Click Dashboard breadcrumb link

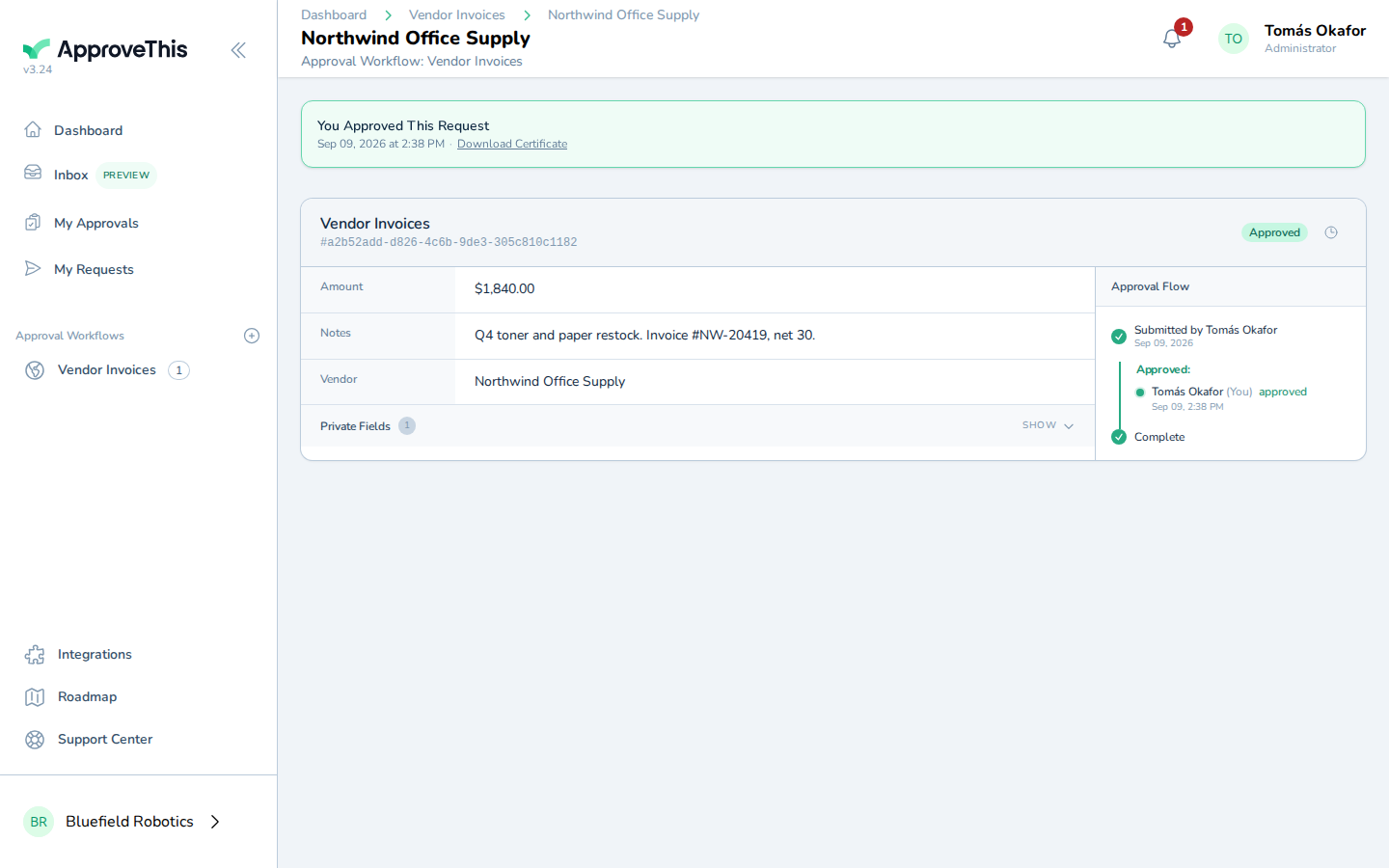(334, 14)
